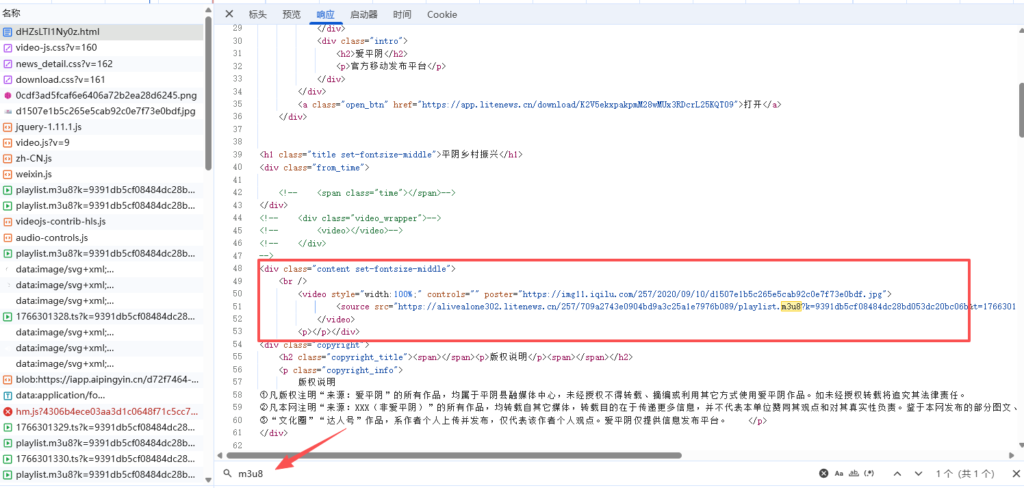This screenshot has width=1024, height=488.
Task: Click thumbnail icon beside the d1507e1b5c jpg
Action: pyautogui.click(x=8, y=111)
